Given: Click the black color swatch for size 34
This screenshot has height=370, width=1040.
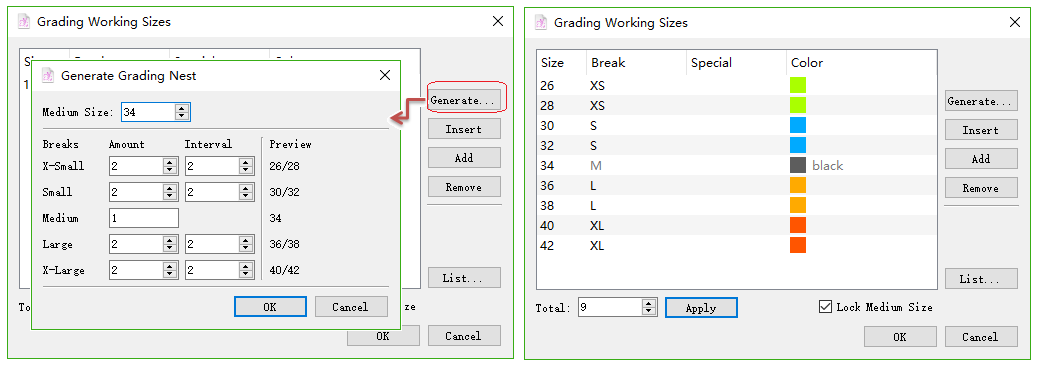Looking at the screenshot, I should 798,165.
